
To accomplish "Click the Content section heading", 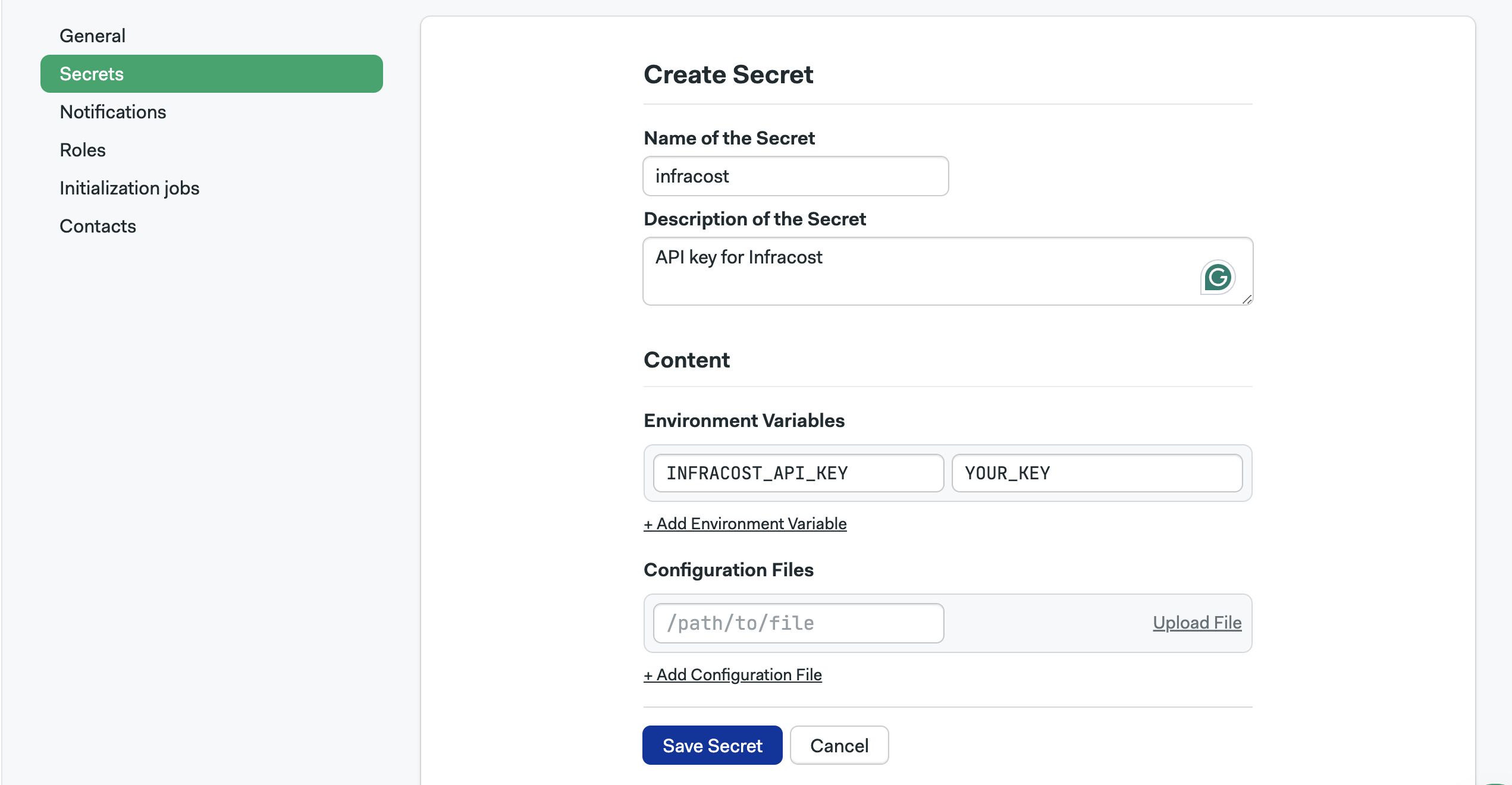I will pyautogui.click(x=686, y=360).
